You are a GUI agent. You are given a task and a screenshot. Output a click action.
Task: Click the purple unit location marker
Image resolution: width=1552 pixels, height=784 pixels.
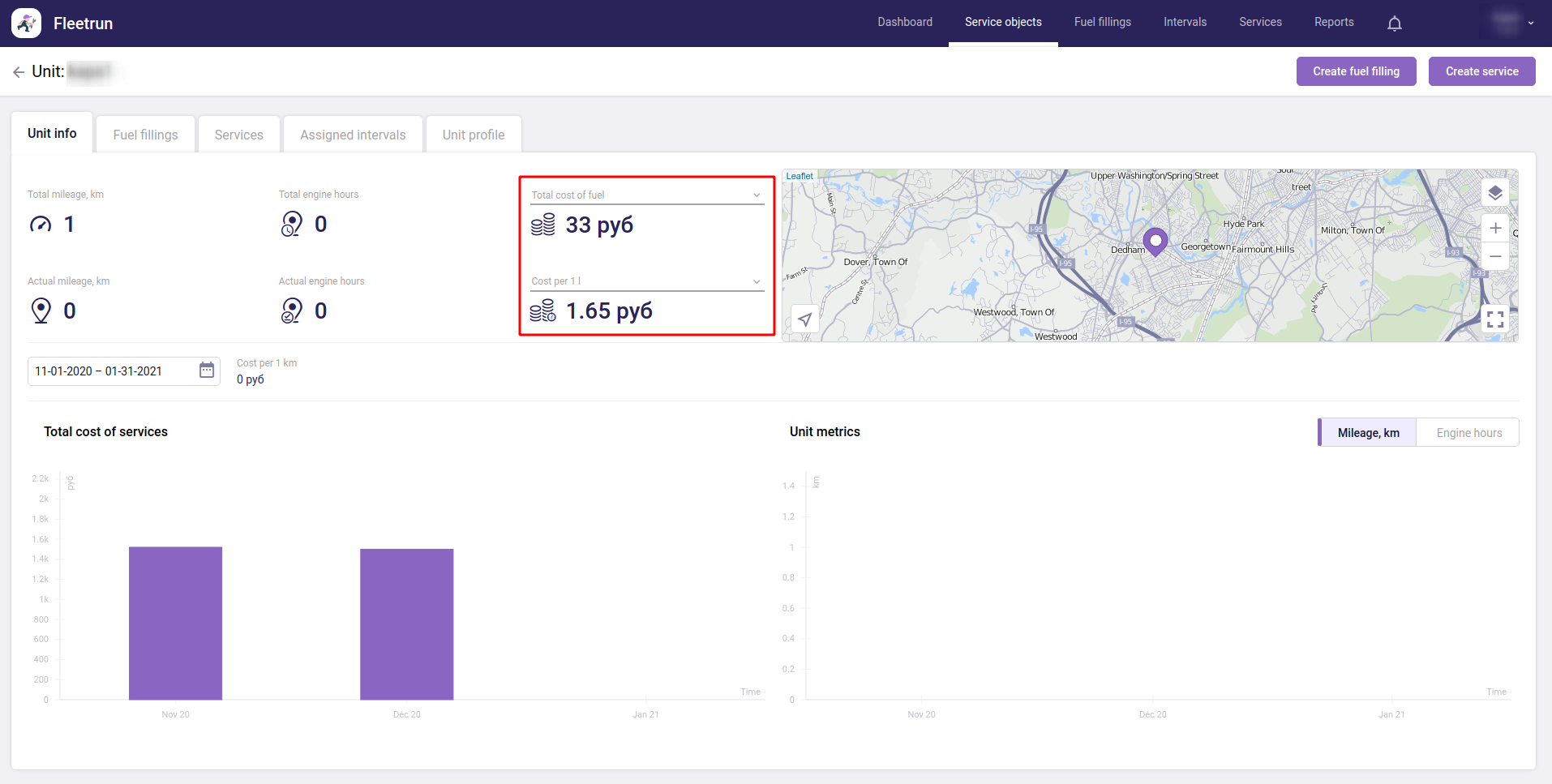[x=1155, y=241]
